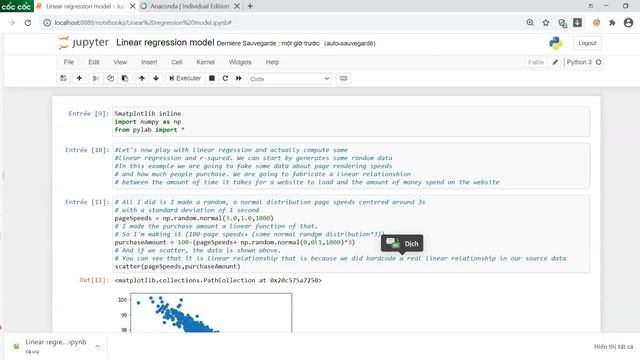The image size is (640, 360).
Task: Click the purchaseAmount assignment code line
Action: (x=235, y=242)
